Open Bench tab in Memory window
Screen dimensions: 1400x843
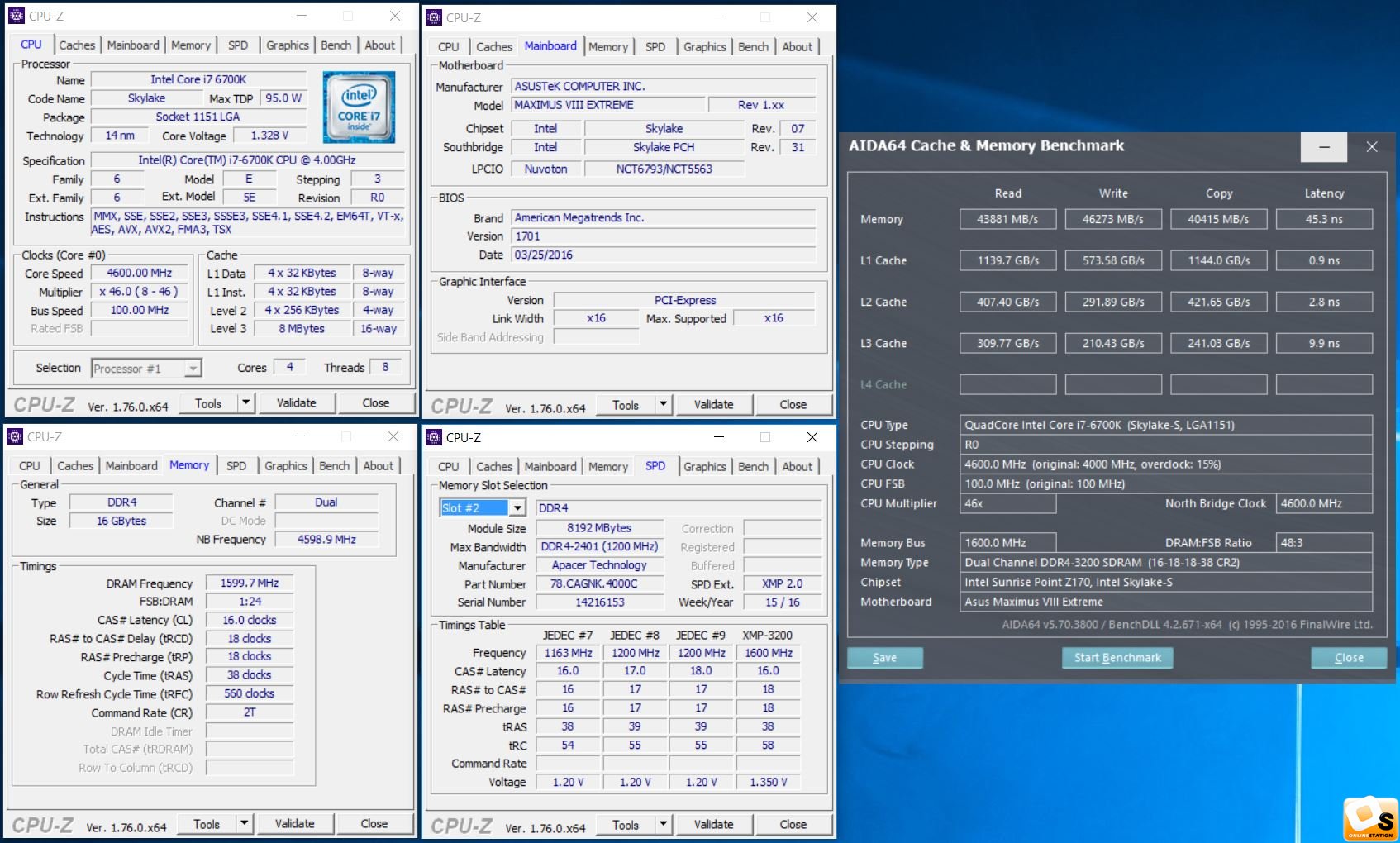click(x=335, y=466)
